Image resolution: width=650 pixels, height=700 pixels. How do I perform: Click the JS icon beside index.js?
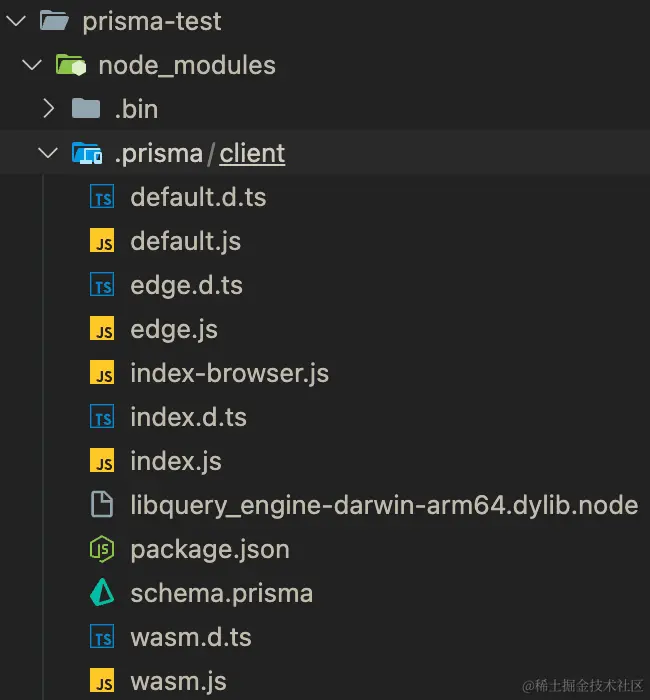point(102,461)
